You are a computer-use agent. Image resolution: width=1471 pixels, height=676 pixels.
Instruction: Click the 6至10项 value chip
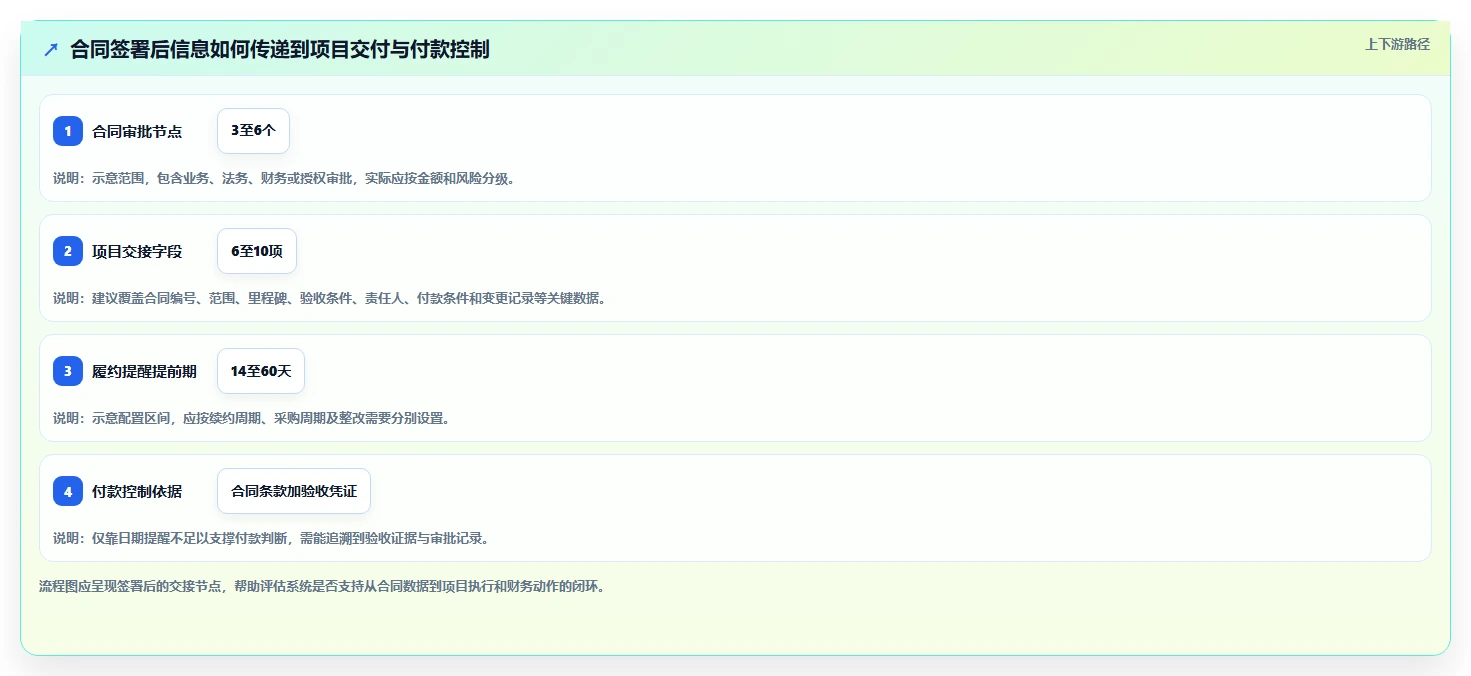(x=257, y=251)
